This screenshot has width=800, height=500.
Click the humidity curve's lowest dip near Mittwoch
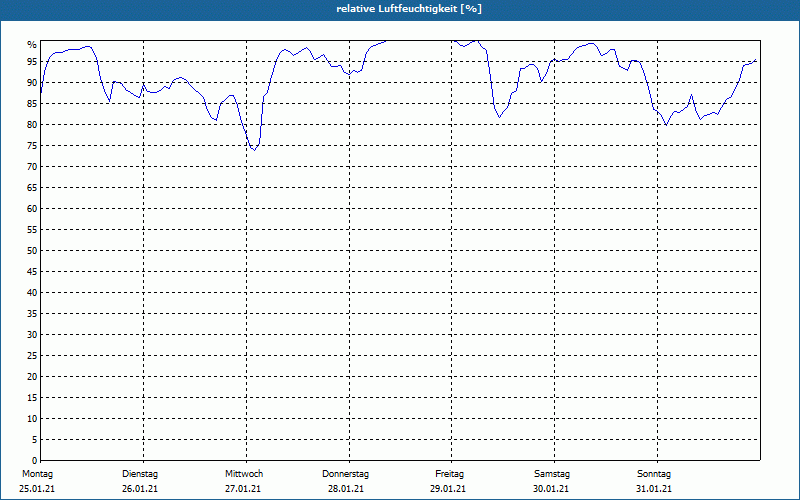point(254,150)
